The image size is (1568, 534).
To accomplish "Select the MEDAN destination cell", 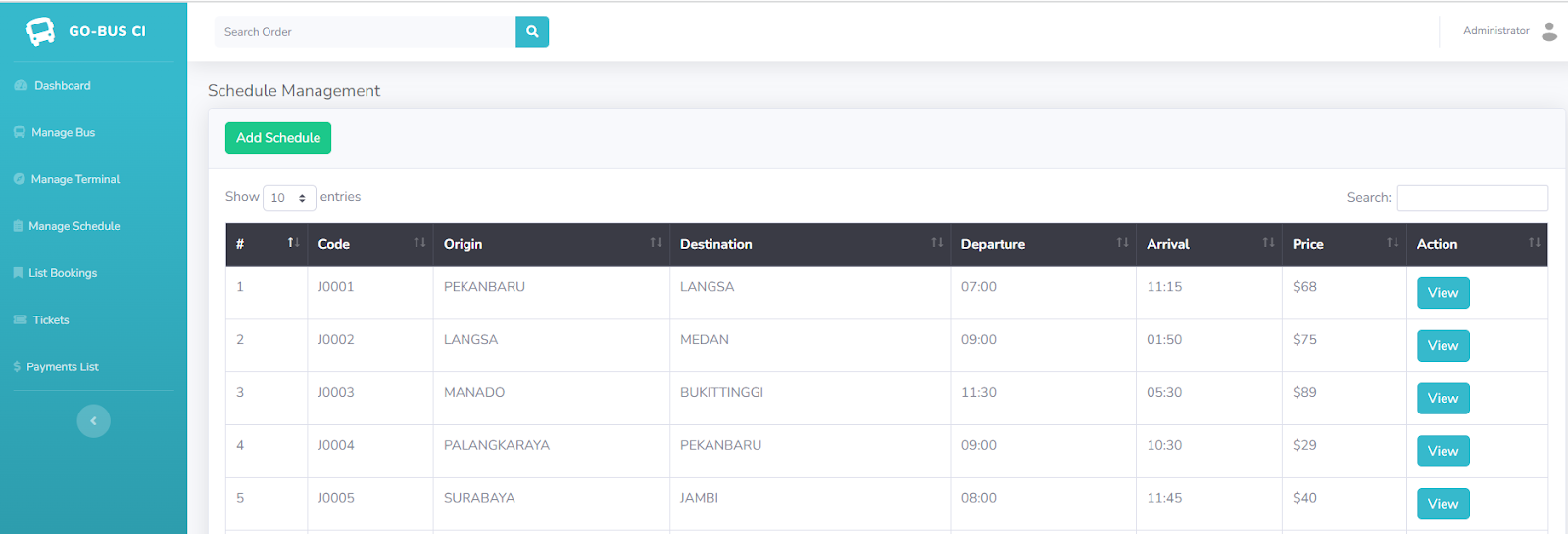I will click(x=810, y=346).
